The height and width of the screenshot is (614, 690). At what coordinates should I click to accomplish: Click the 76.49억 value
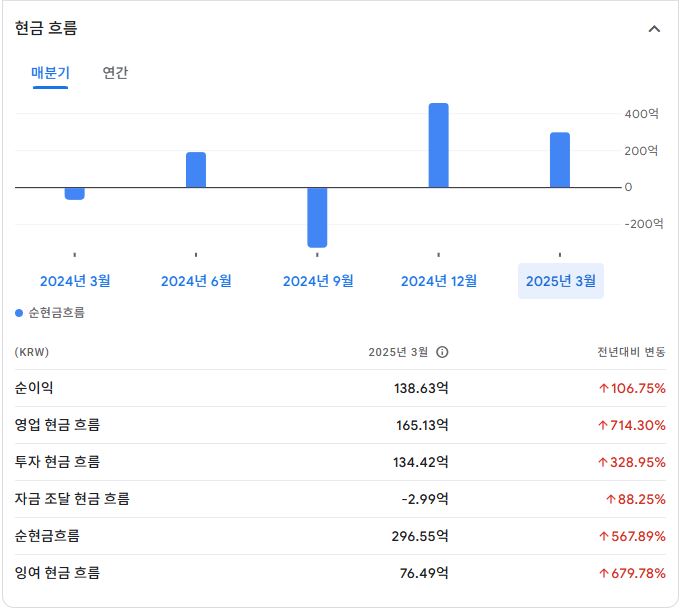(x=424, y=573)
